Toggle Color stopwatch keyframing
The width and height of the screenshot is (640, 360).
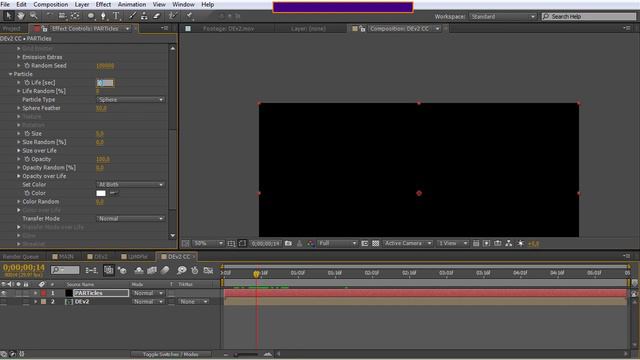(x=27, y=193)
